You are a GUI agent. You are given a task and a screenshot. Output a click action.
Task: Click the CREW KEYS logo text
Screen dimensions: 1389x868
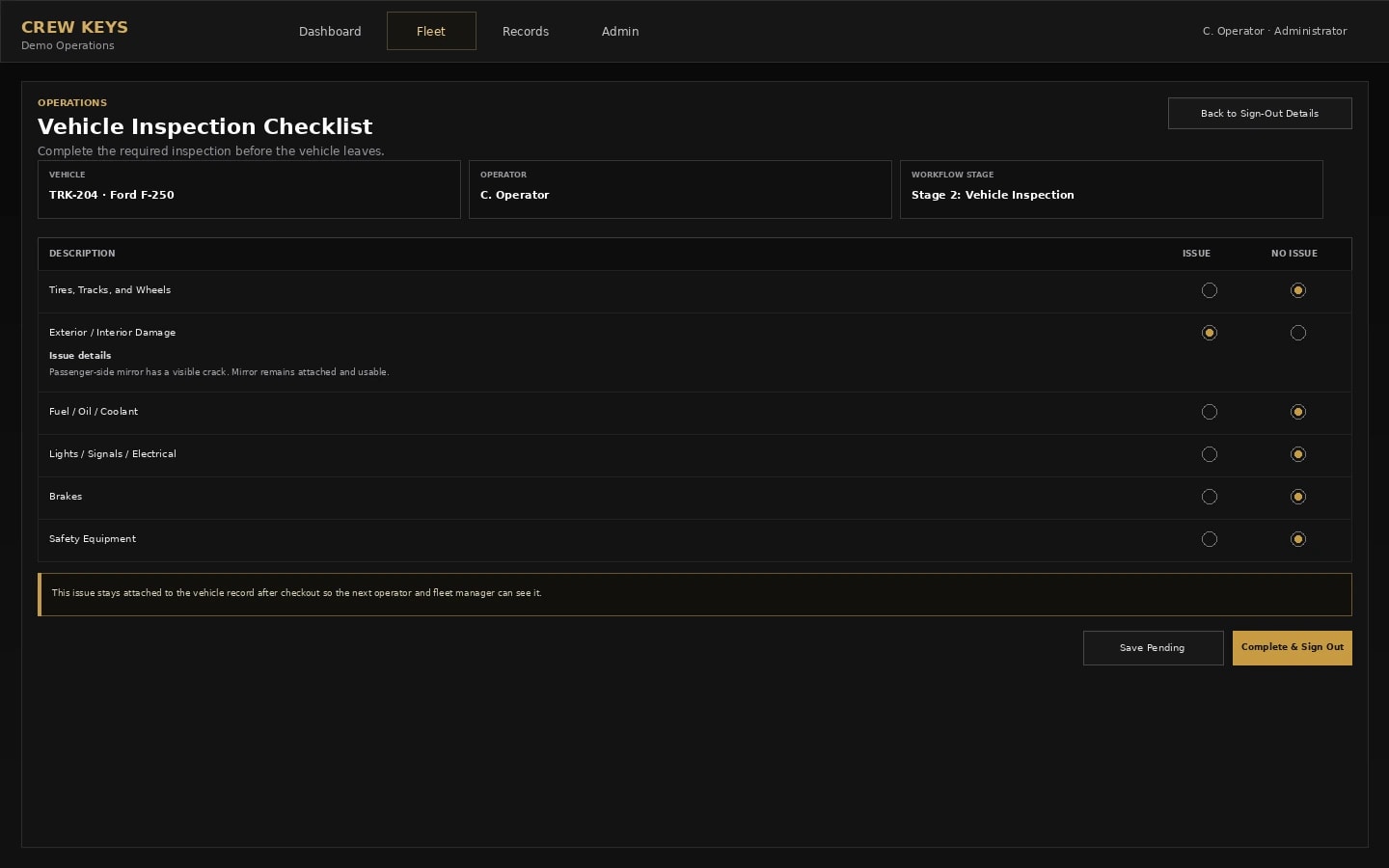[x=74, y=27]
